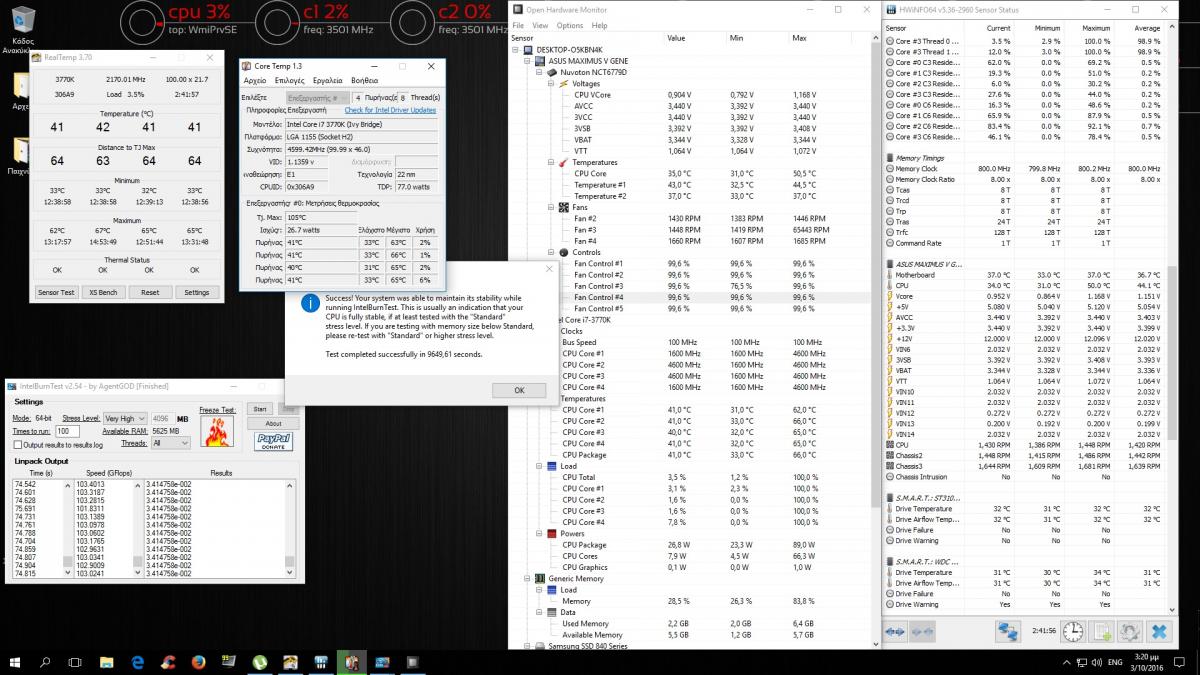Collapse the ASUS MAXIMUS V GENE node

point(527,61)
